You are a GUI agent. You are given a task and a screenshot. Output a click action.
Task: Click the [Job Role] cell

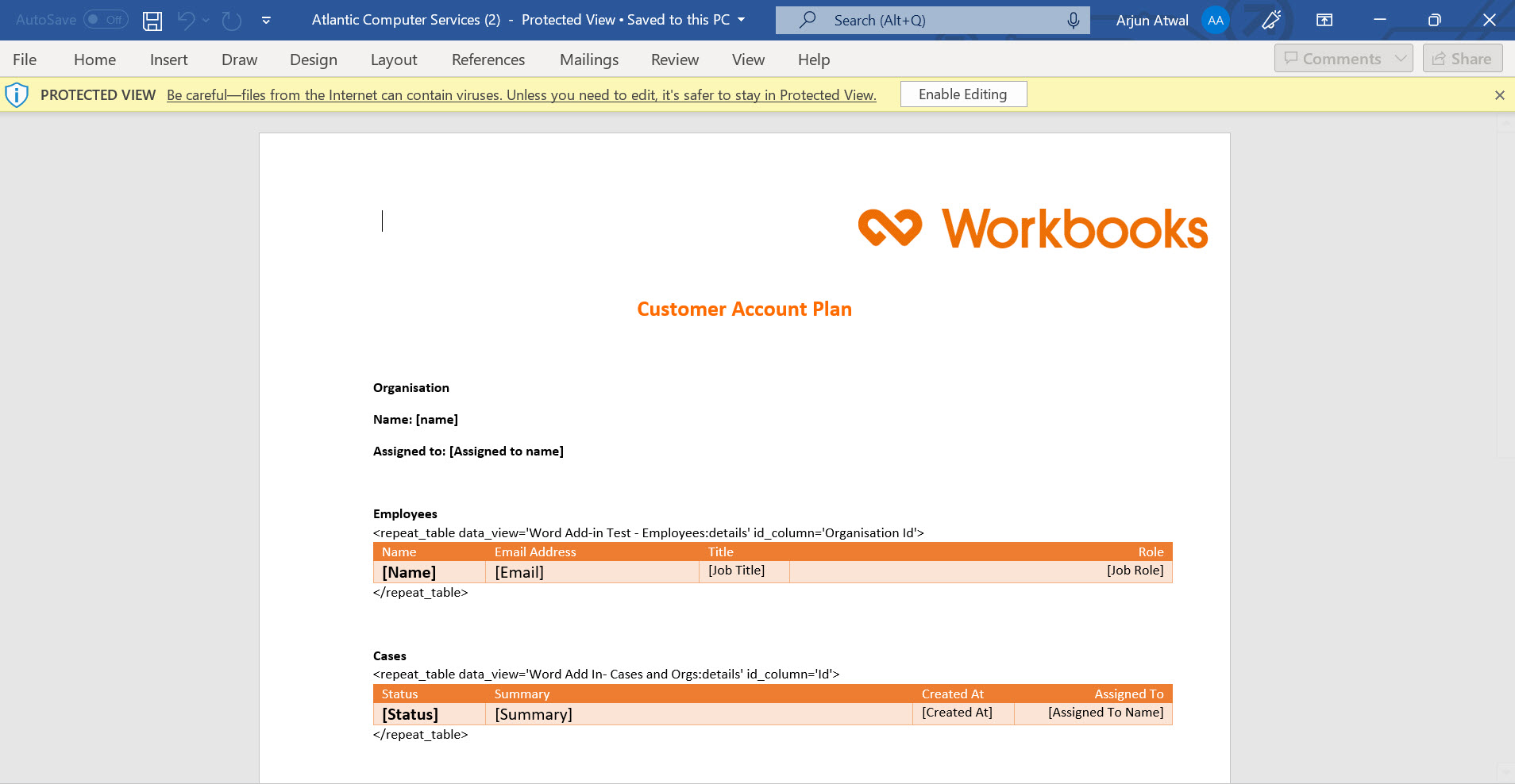click(x=981, y=572)
